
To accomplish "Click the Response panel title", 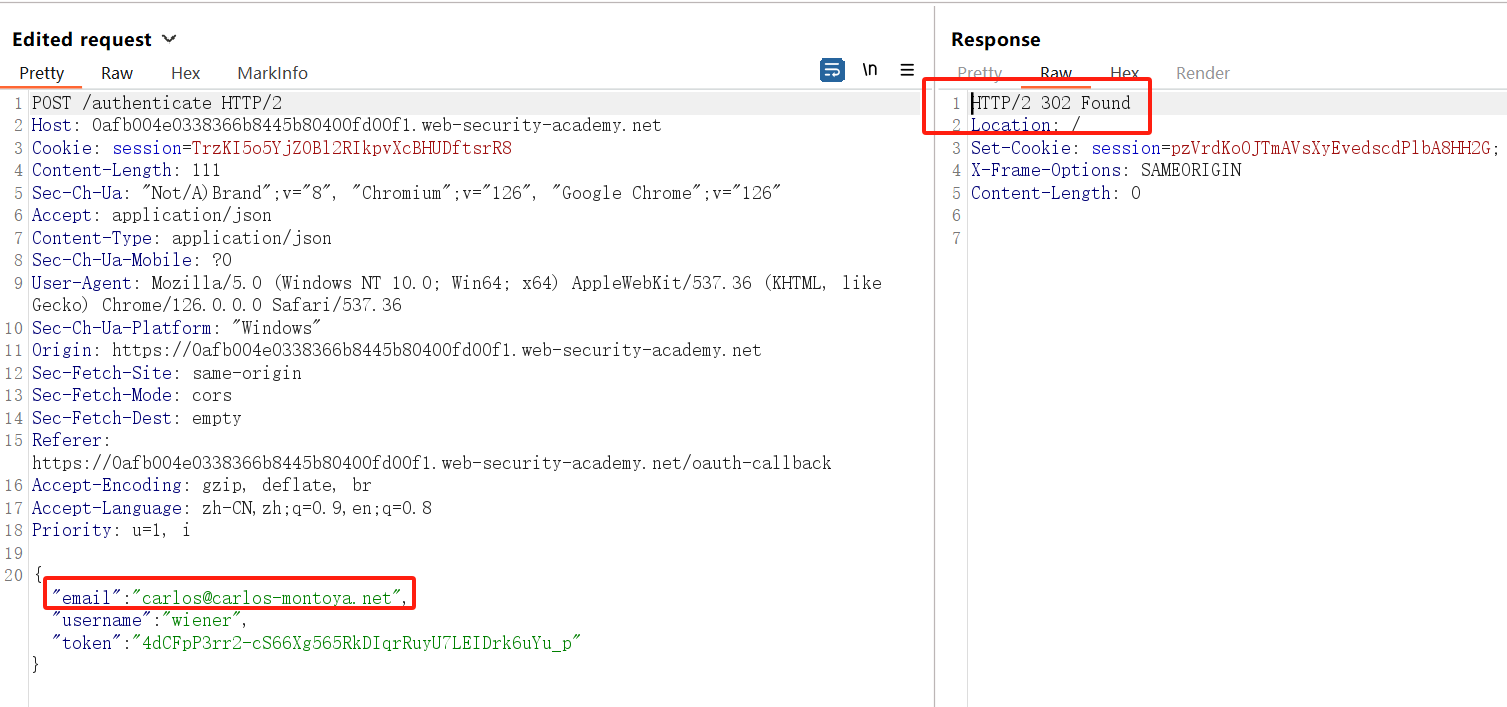I will 996,39.
